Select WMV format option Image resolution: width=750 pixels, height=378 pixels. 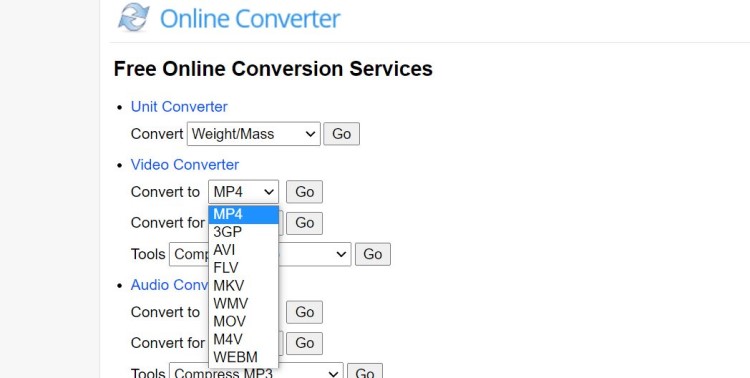[243, 304]
